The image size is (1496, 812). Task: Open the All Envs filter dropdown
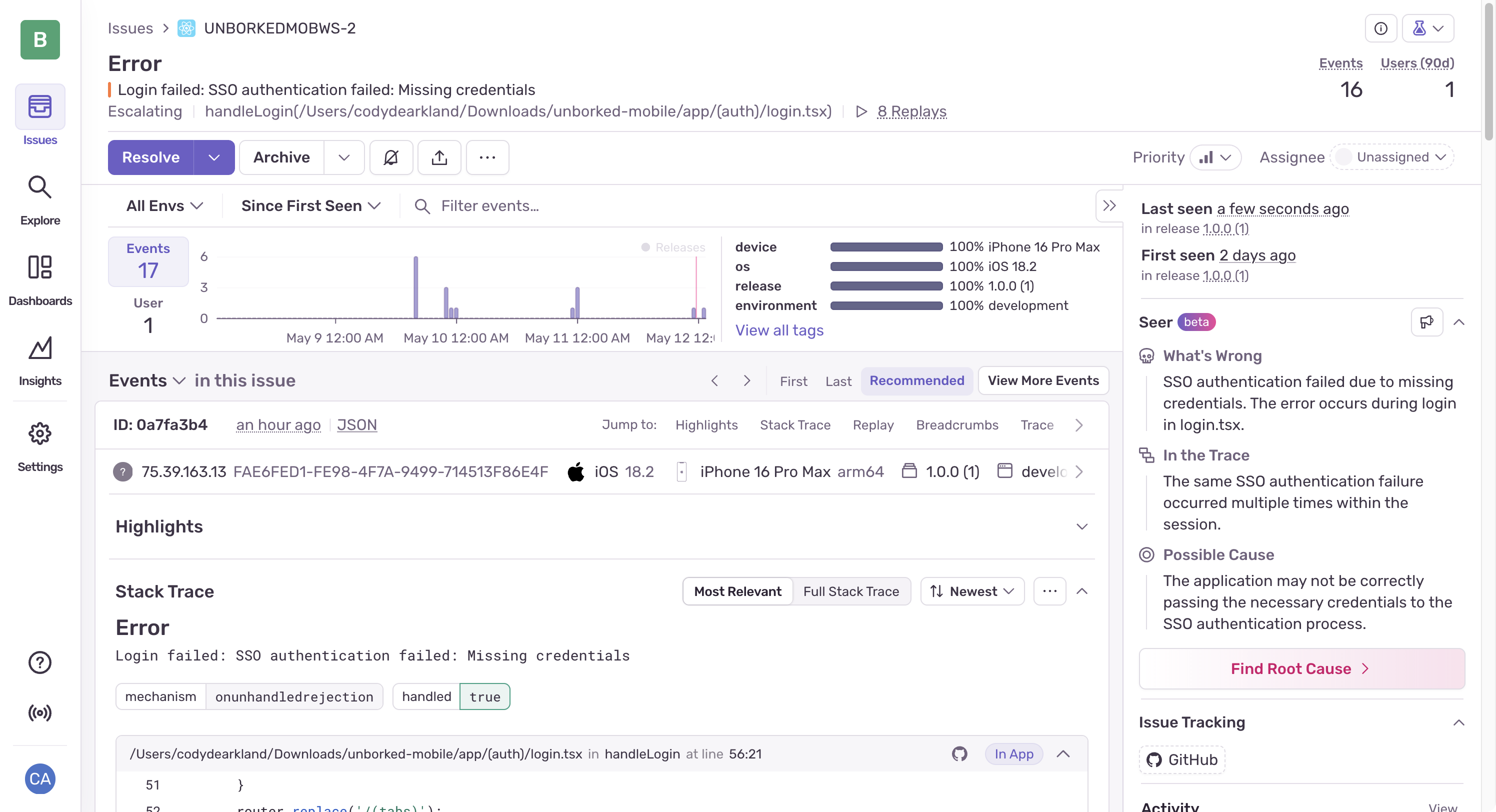(x=164, y=205)
